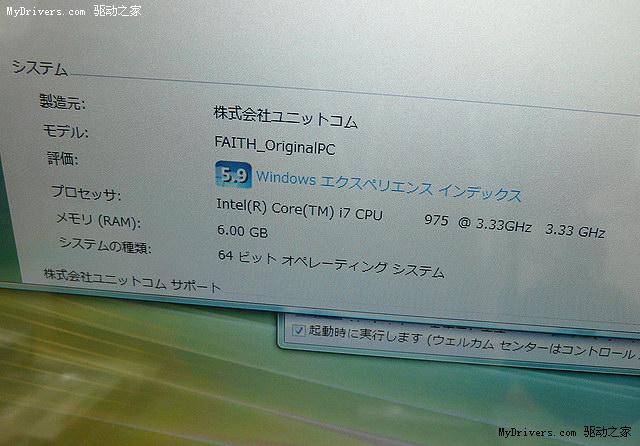Select the 64 ビット オペレーティング システム text

pyautogui.click(x=331, y=264)
